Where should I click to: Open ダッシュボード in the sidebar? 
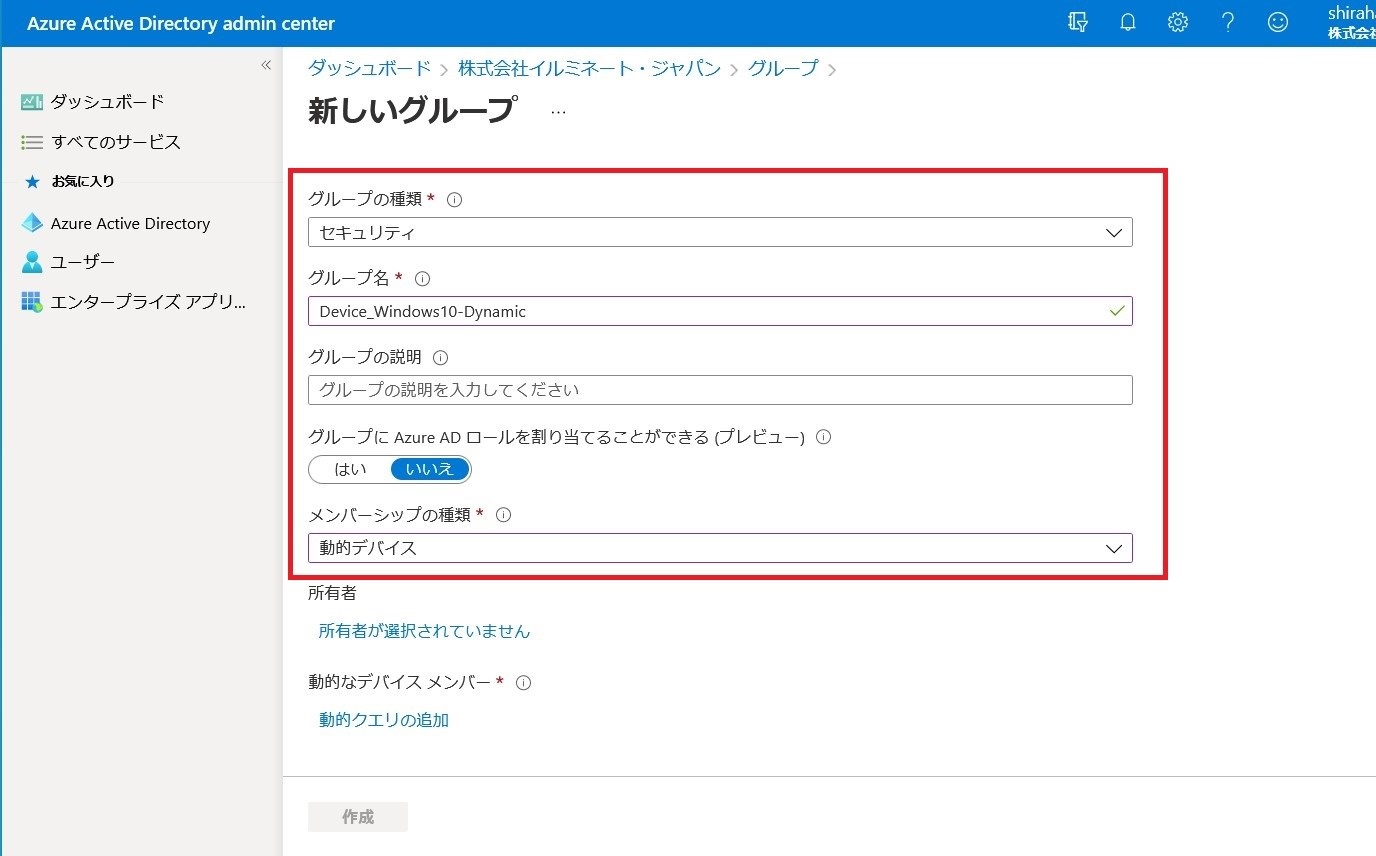pos(108,102)
